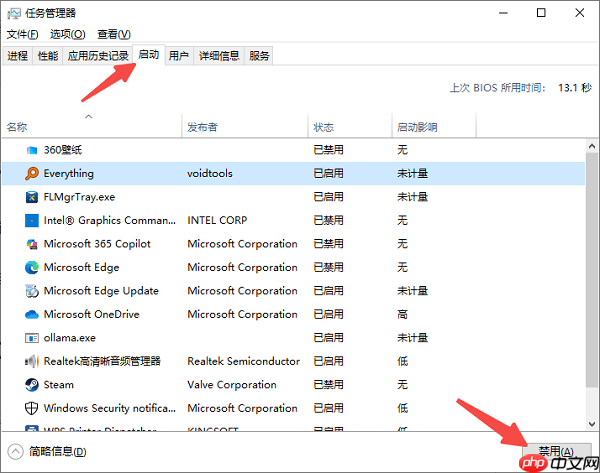The height and width of the screenshot is (473, 600).
Task: Switch to the 用户 tab
Action: point(179,56)
